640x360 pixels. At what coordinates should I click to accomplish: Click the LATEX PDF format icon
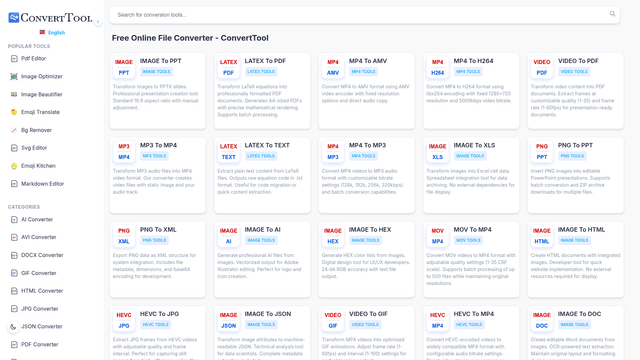point(228,67)
